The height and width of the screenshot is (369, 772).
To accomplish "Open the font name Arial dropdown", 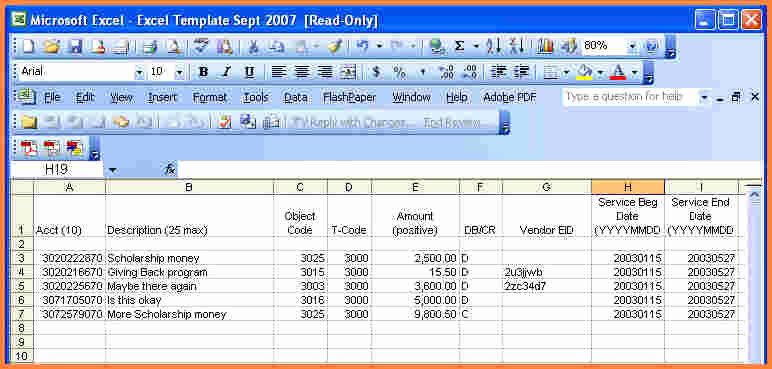I will 139,73.
